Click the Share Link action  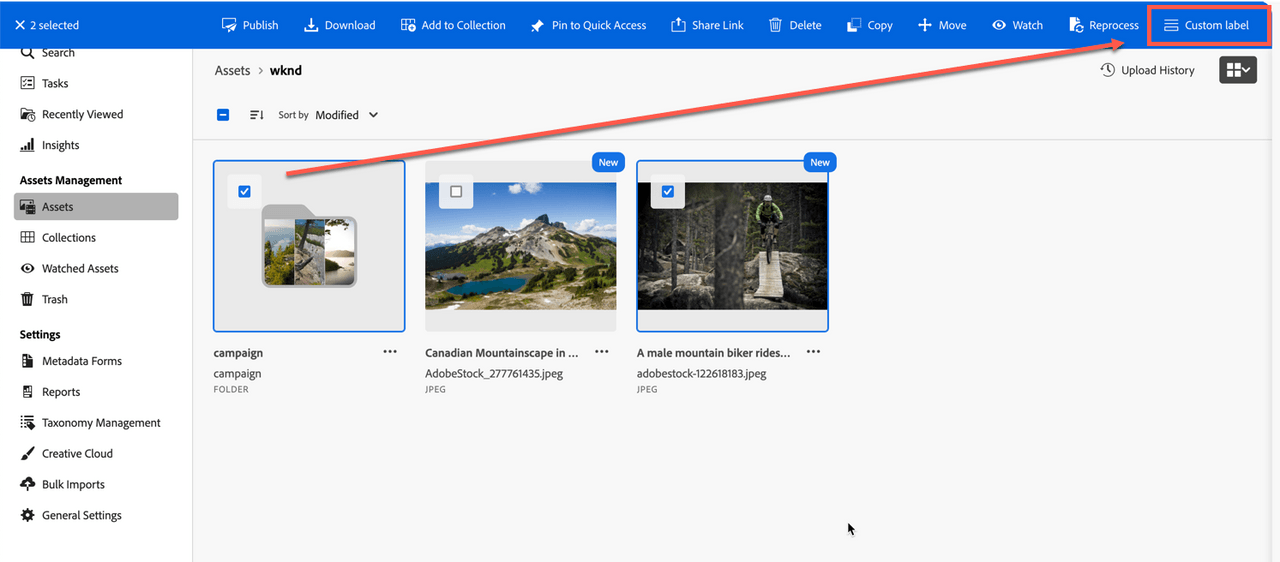[707, 25]
